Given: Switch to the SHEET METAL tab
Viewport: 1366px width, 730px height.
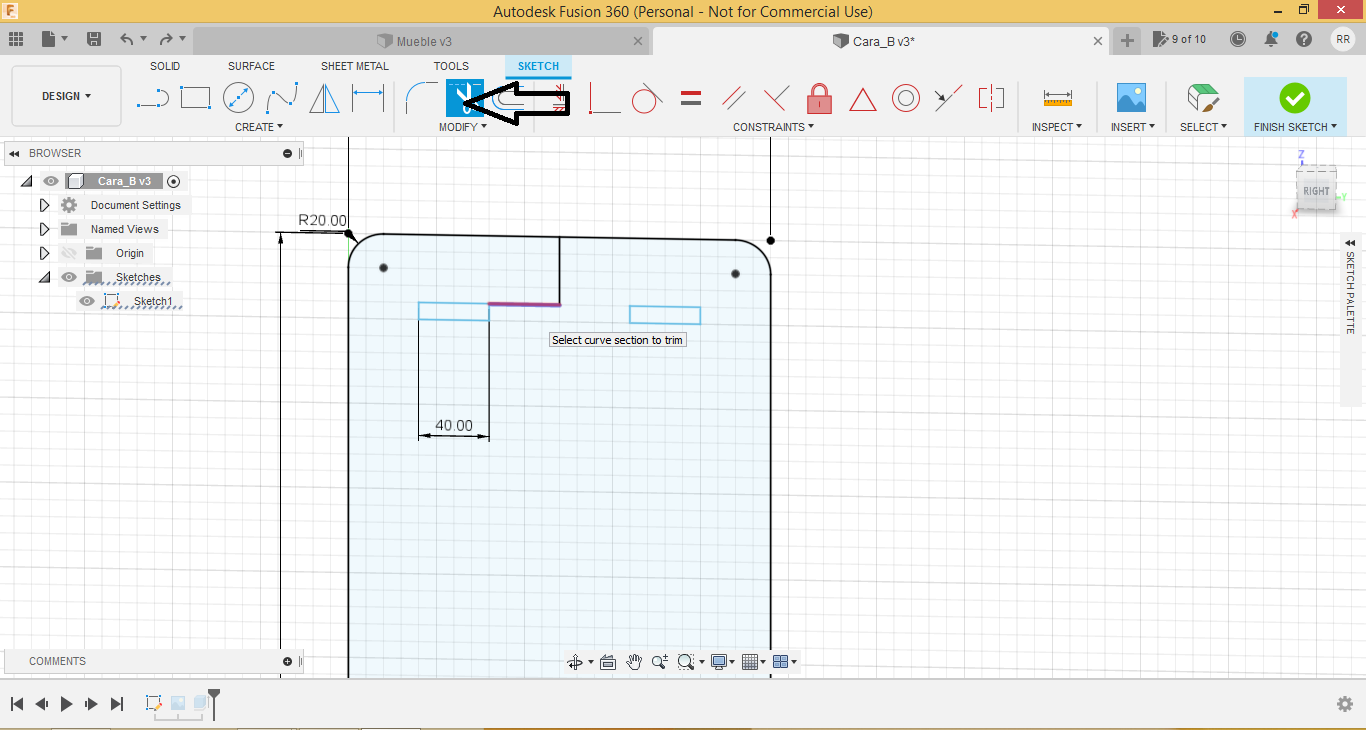Looking at the screenshot, I should [x=355, y=66].
